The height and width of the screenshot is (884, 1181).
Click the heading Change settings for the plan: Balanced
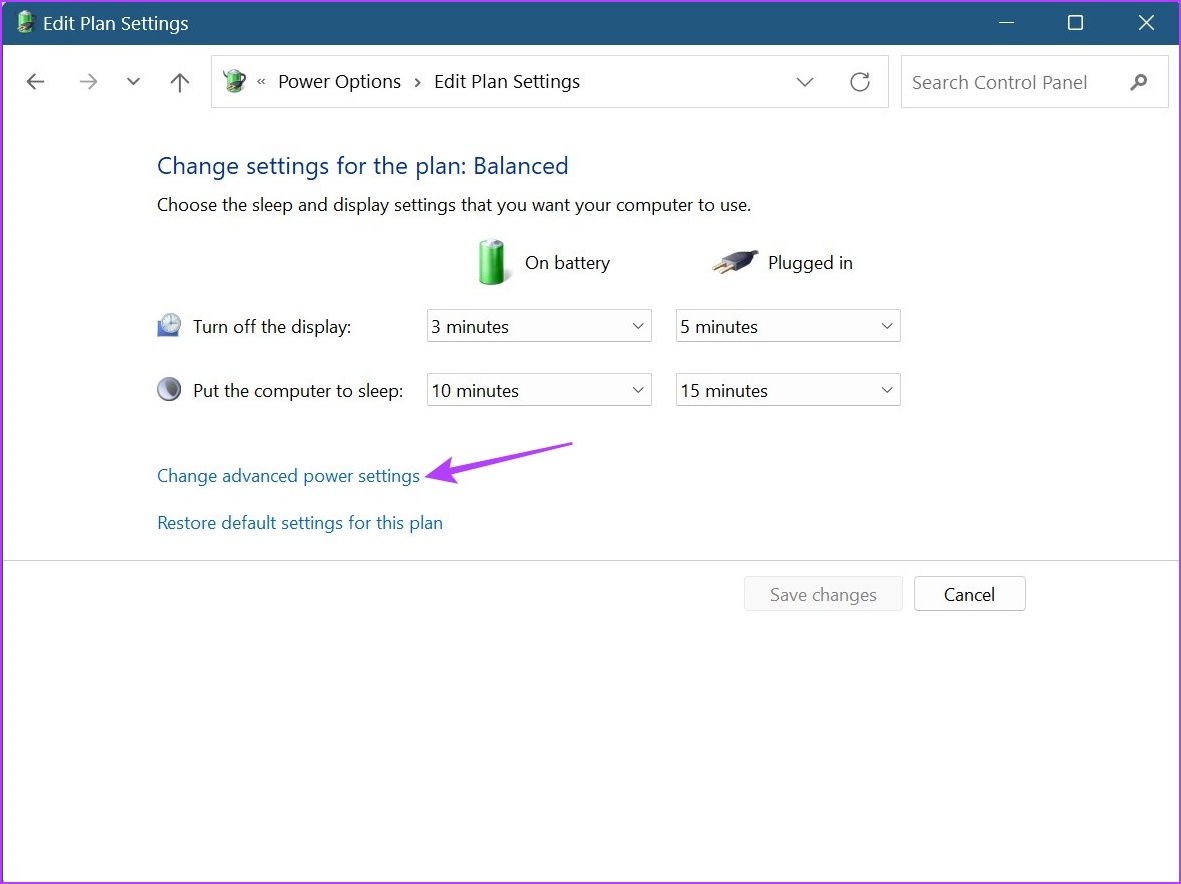(363, 166)
